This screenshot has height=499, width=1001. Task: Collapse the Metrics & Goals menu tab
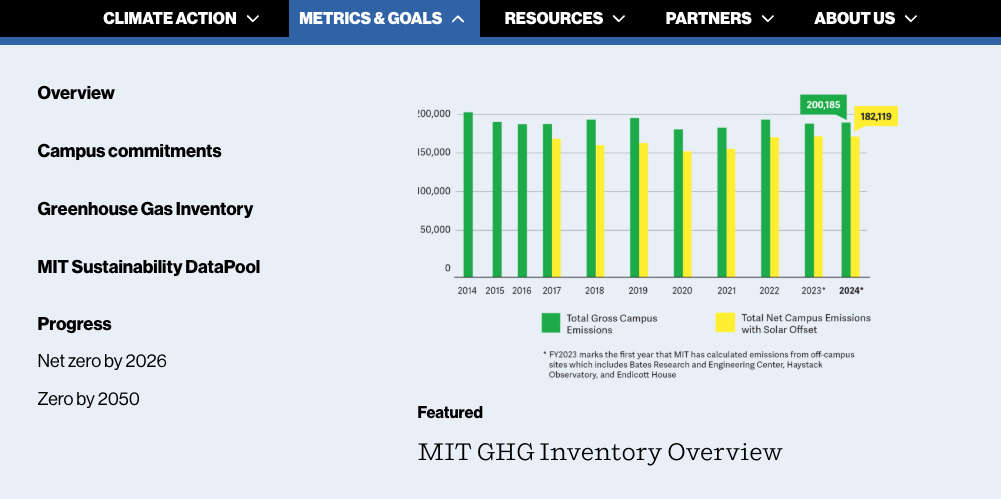(x=384, y=19)
